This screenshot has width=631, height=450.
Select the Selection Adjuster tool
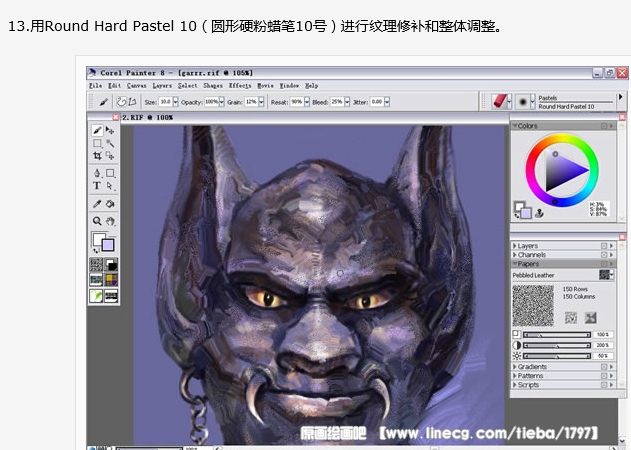(110, 156)
